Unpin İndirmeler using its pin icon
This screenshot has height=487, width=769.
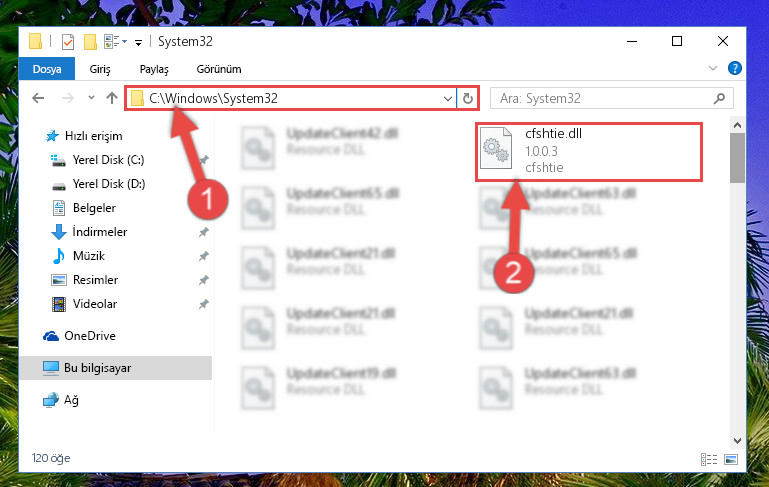(203, 232)
